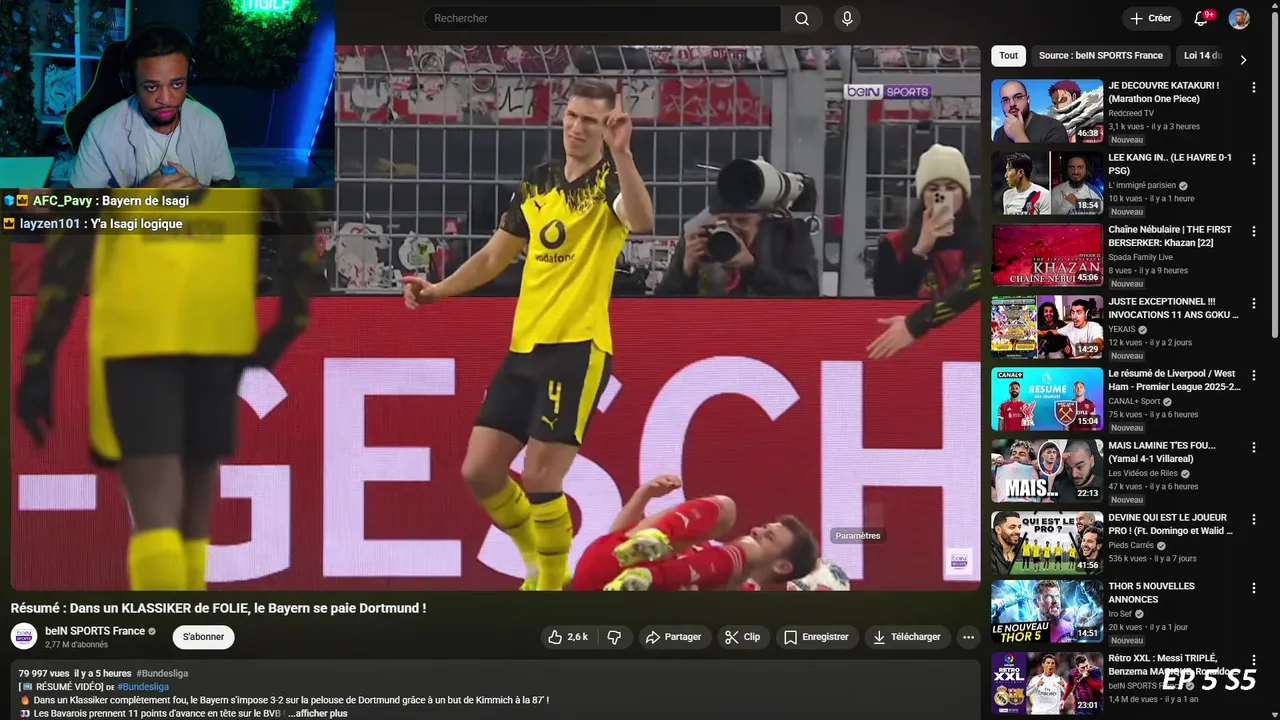Open options menu for KATAKURI video
The image size is (1280, 720).
pos(1253,87)
